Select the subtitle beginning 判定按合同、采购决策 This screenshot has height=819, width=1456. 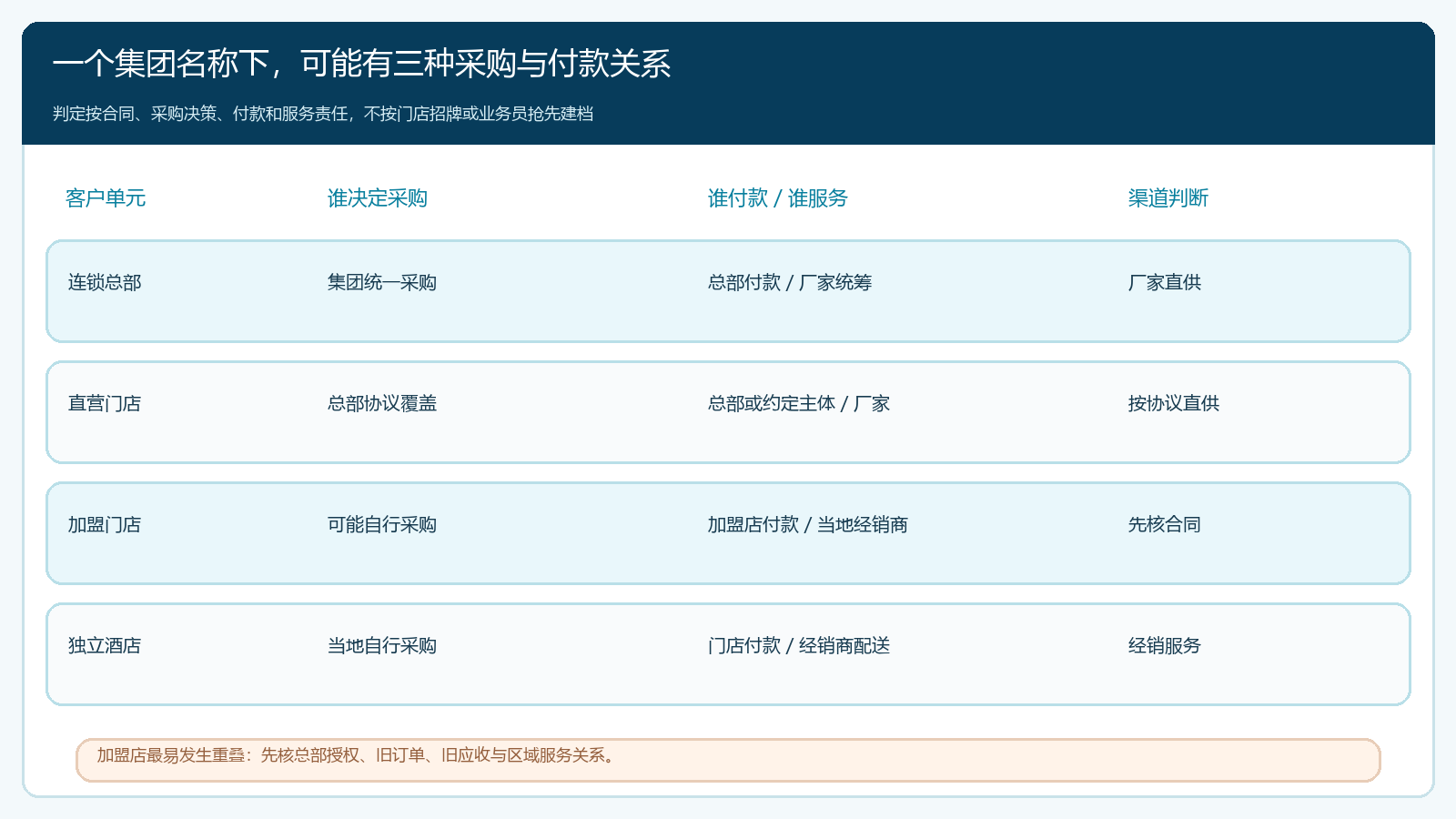click(x=323, y=114)
